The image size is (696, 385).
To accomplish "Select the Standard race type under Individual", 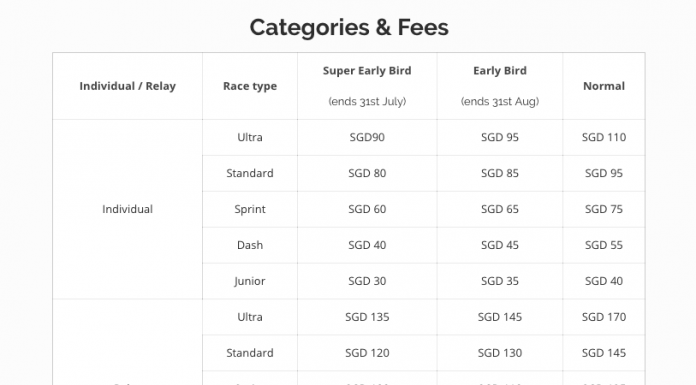I will click(x=250, y=173).
